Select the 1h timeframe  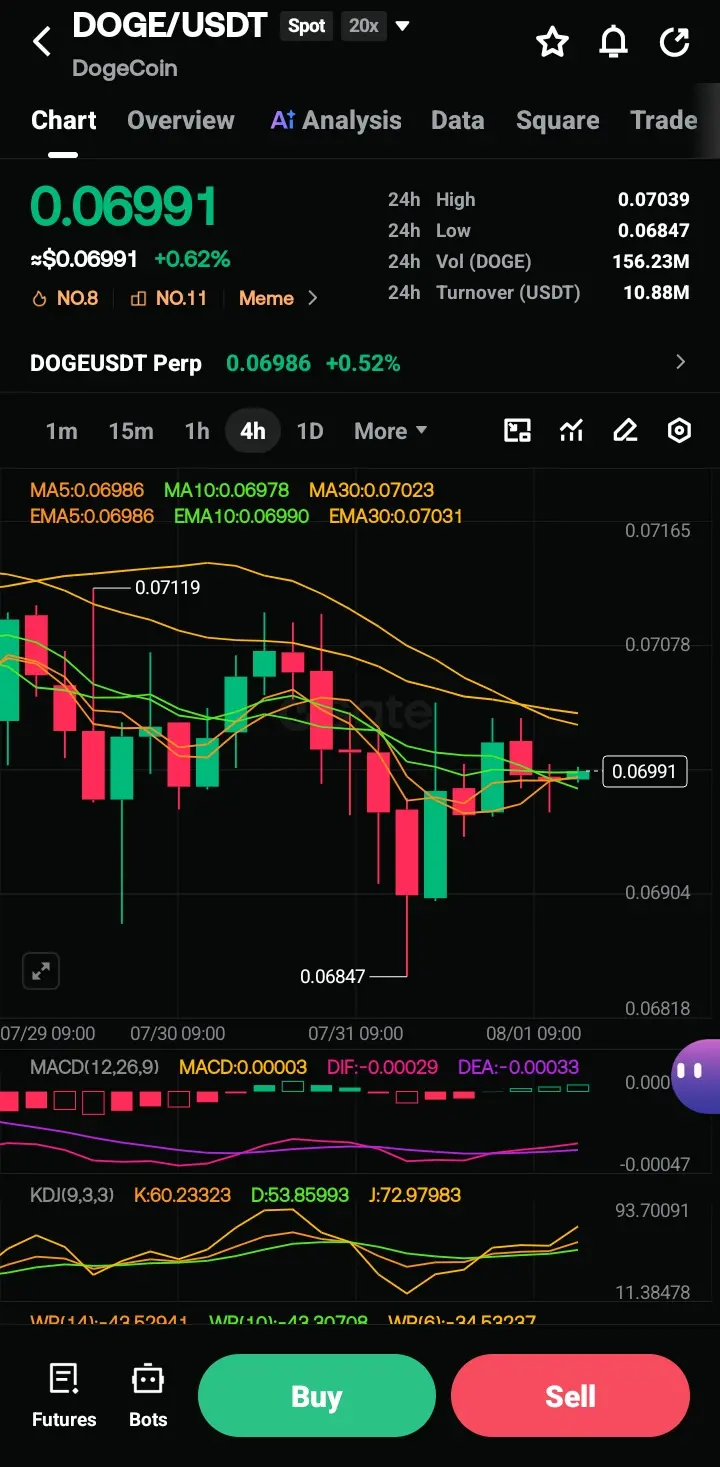click(197, 431)
